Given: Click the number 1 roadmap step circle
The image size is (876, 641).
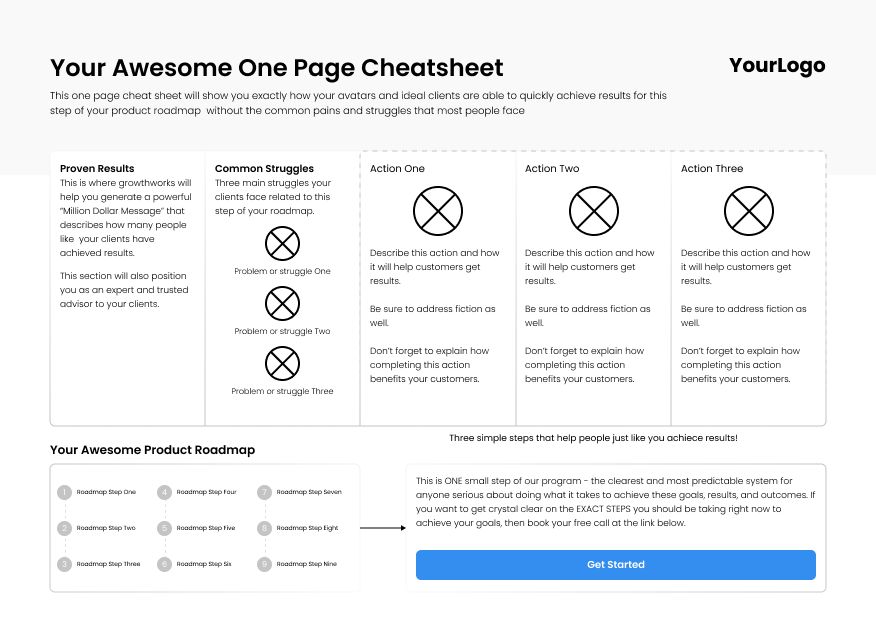Looking at the screenshot, I should click(x=64, y=492).
